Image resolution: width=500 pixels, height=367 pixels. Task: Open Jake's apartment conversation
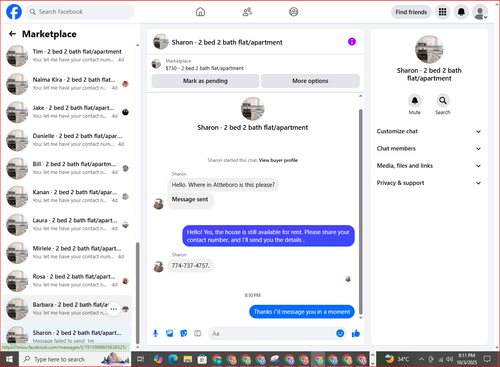(x=68, y=112)
